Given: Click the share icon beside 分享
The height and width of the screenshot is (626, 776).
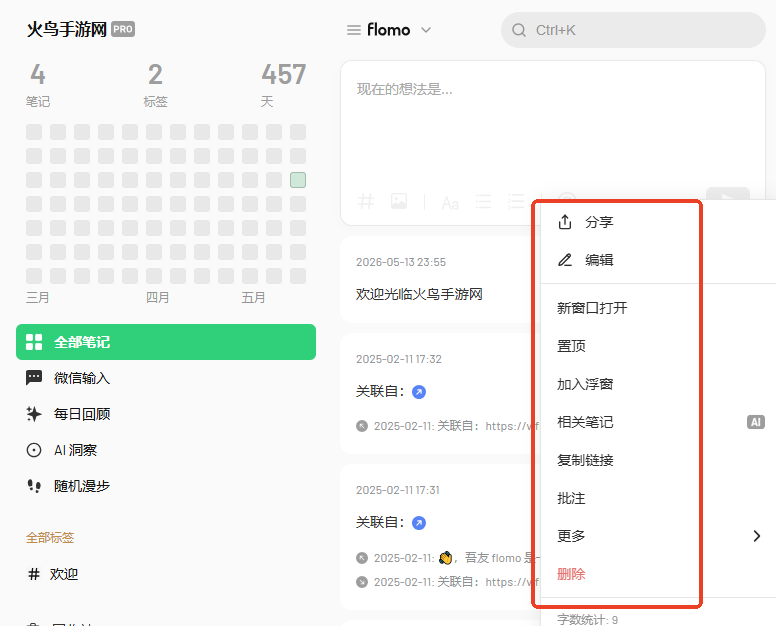Looking at the screenshot, I should pyautogui.click(x=565, y=222).
